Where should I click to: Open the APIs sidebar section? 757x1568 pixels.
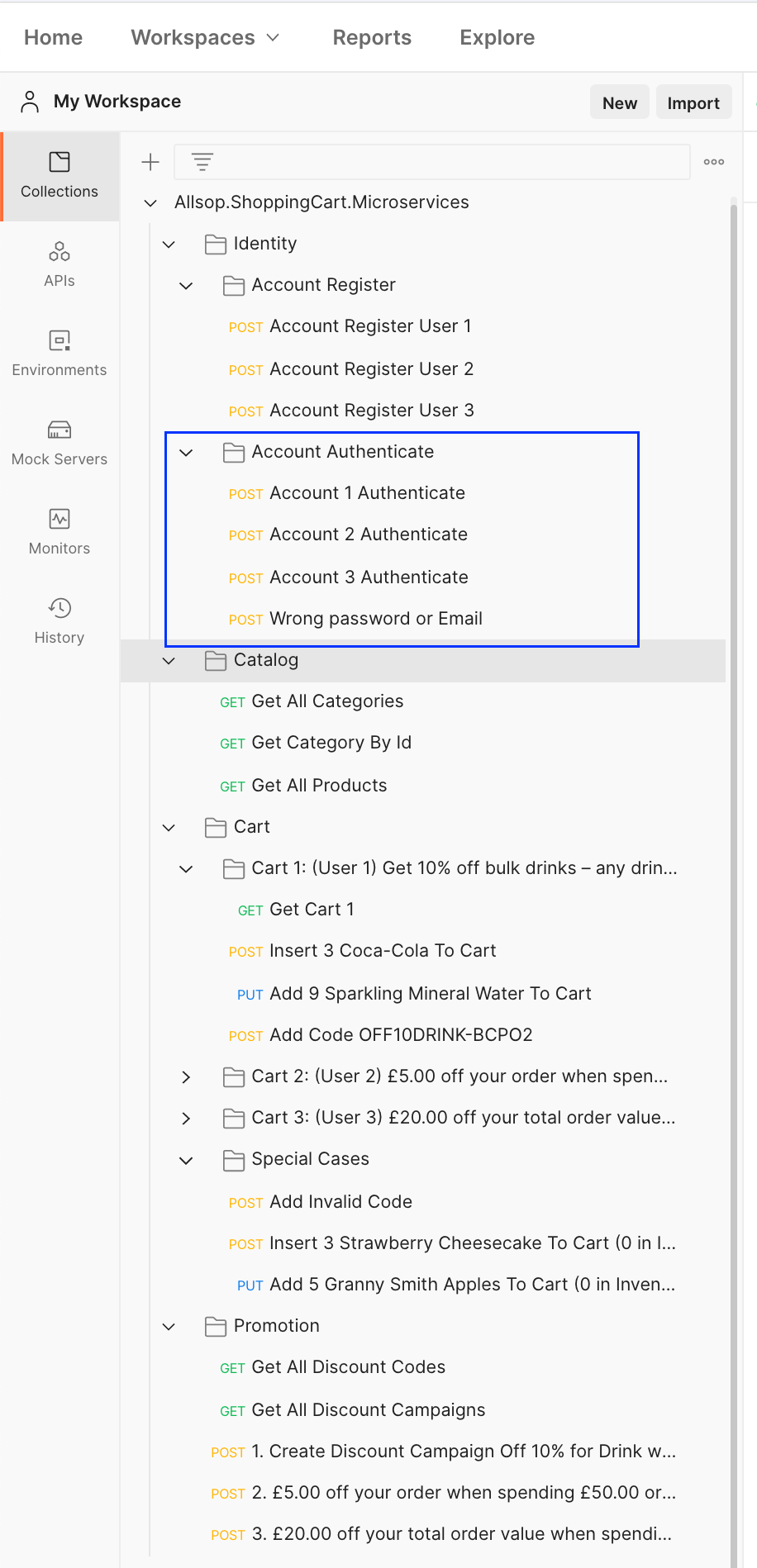pyautogui.click(x=60, y=264)
